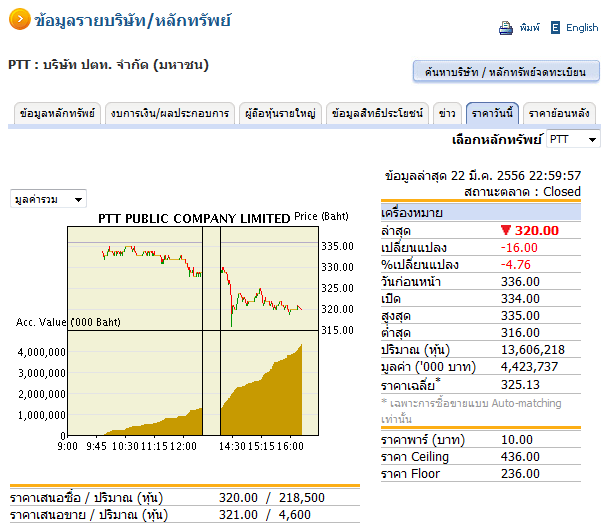Switch to English language link
611x525 pixels.
582,28
